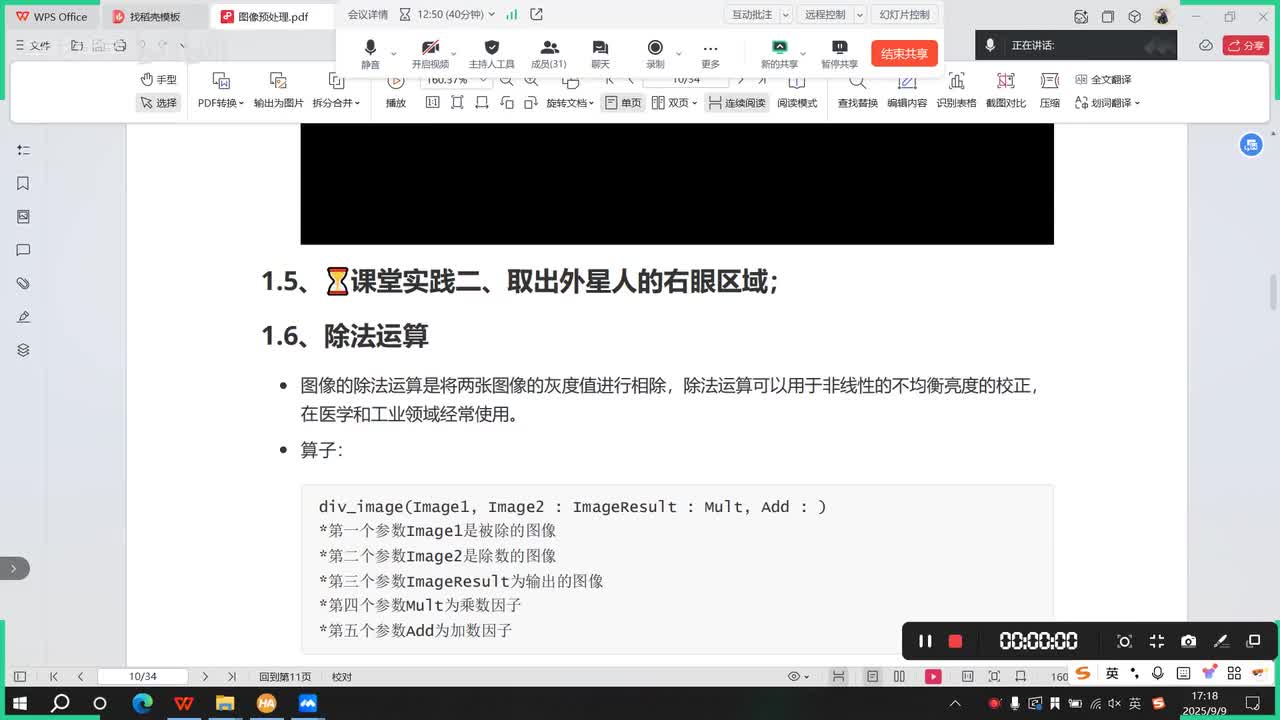Open 划词翻译 dropdown
The height and width of the screenshot is (720, 1280).
coord(1107,103)
